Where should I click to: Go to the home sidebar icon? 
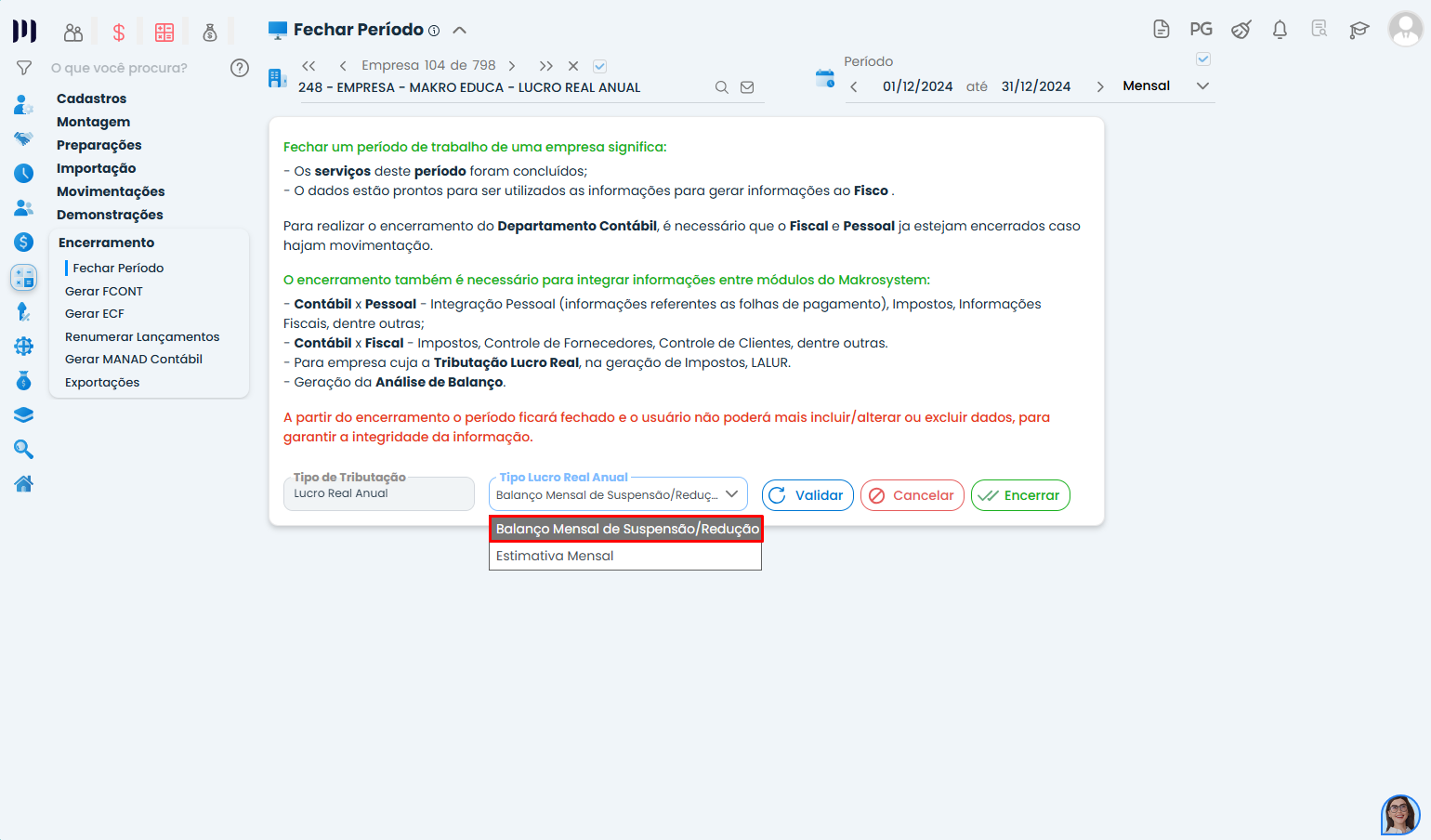tap(24, 483)
